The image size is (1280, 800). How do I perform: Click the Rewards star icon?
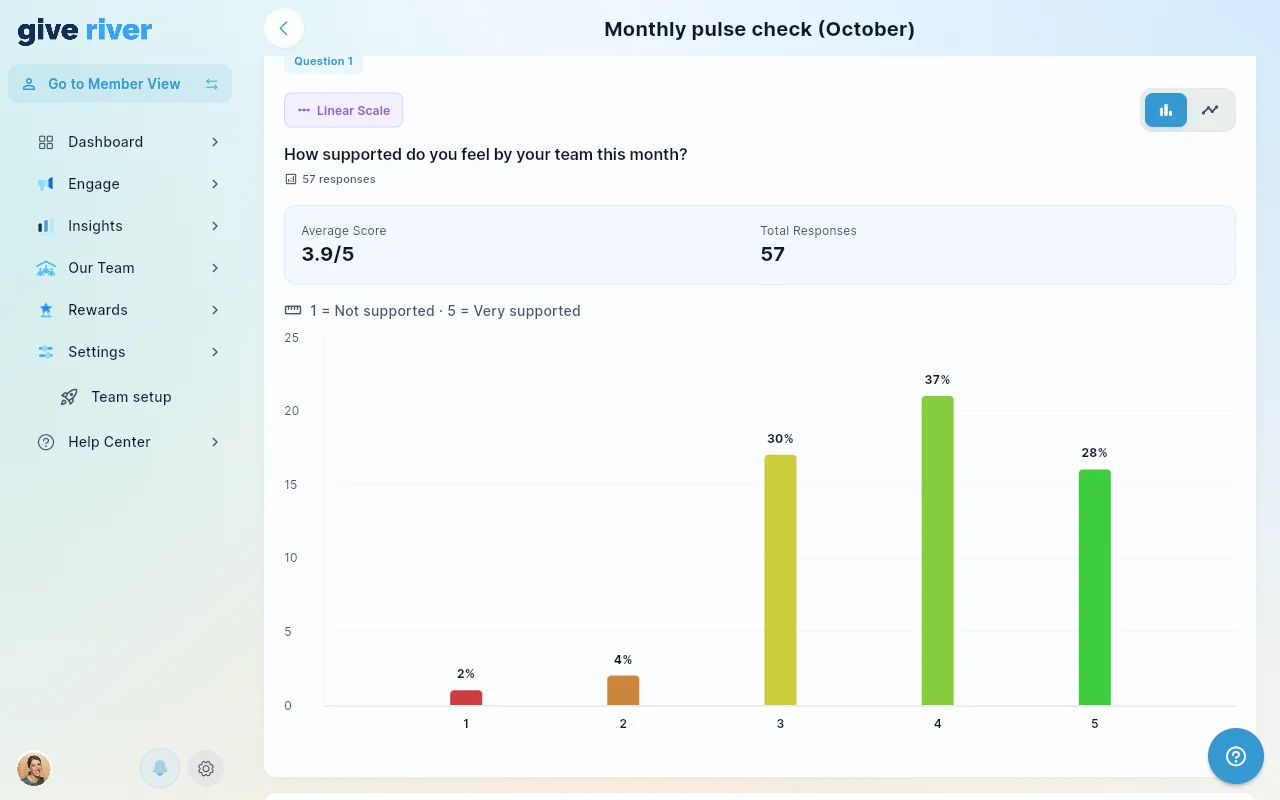coord(46,310)
